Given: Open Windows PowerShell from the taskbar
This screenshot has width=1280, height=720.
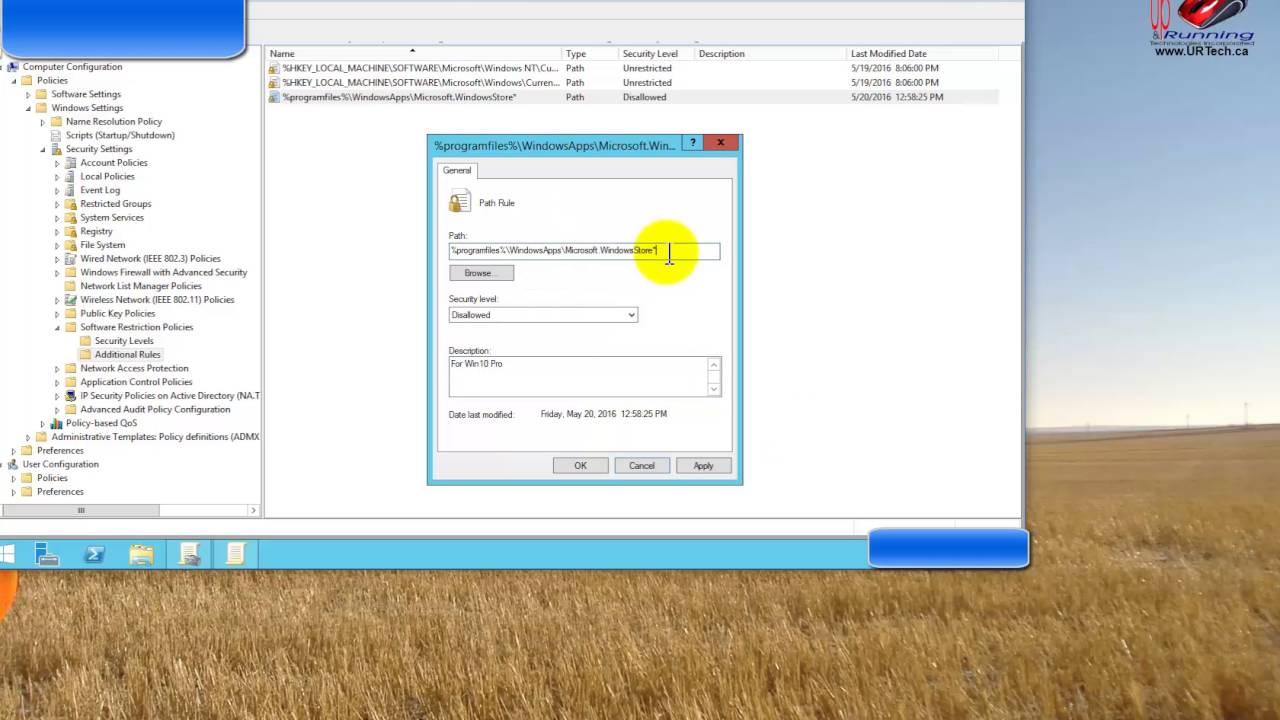Looking at the screenshot, I should [x=94, y=553].
